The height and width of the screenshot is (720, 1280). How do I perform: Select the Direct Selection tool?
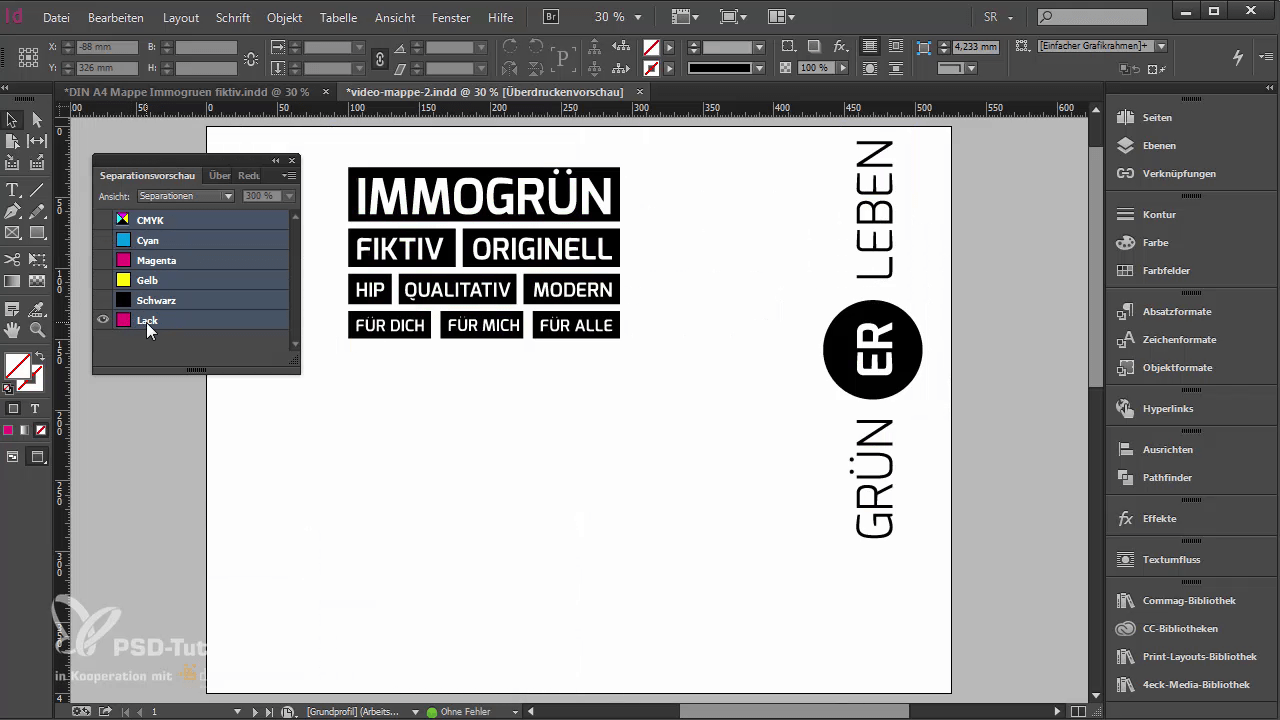tap(37, 120)
